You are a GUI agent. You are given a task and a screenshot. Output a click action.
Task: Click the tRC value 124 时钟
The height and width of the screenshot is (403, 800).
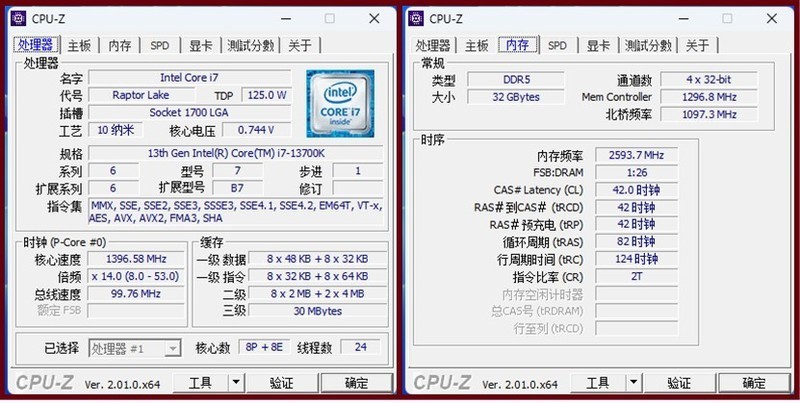[x=636, y=259]
